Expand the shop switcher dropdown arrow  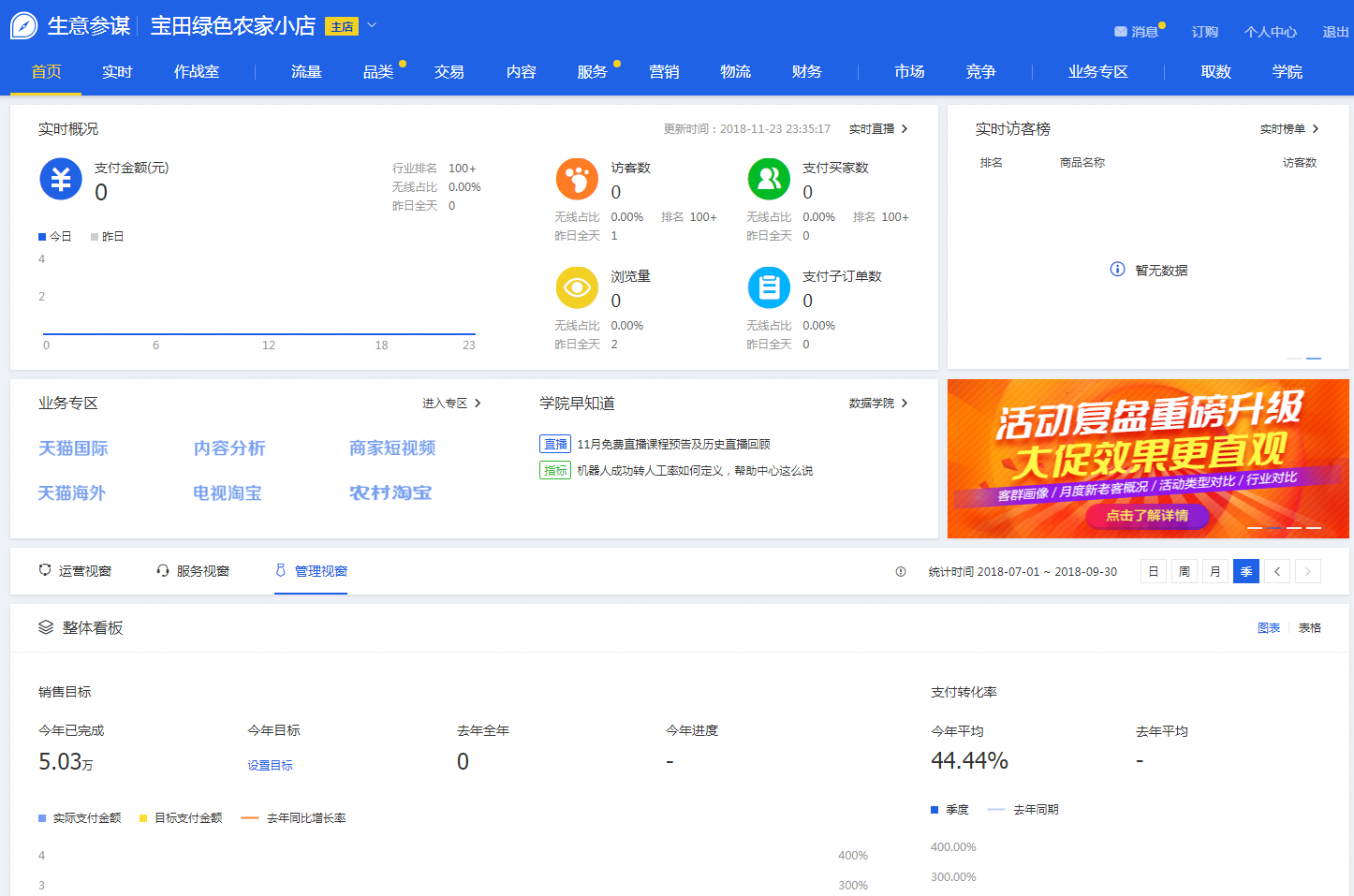372,25
